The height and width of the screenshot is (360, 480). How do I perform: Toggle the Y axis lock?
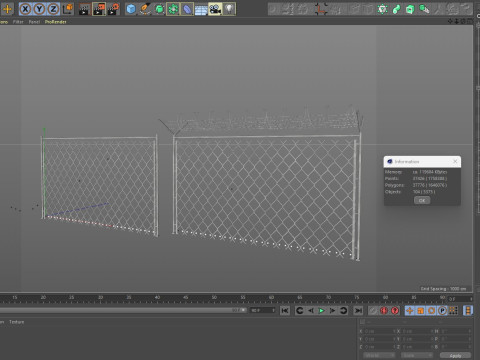(39, 9)
